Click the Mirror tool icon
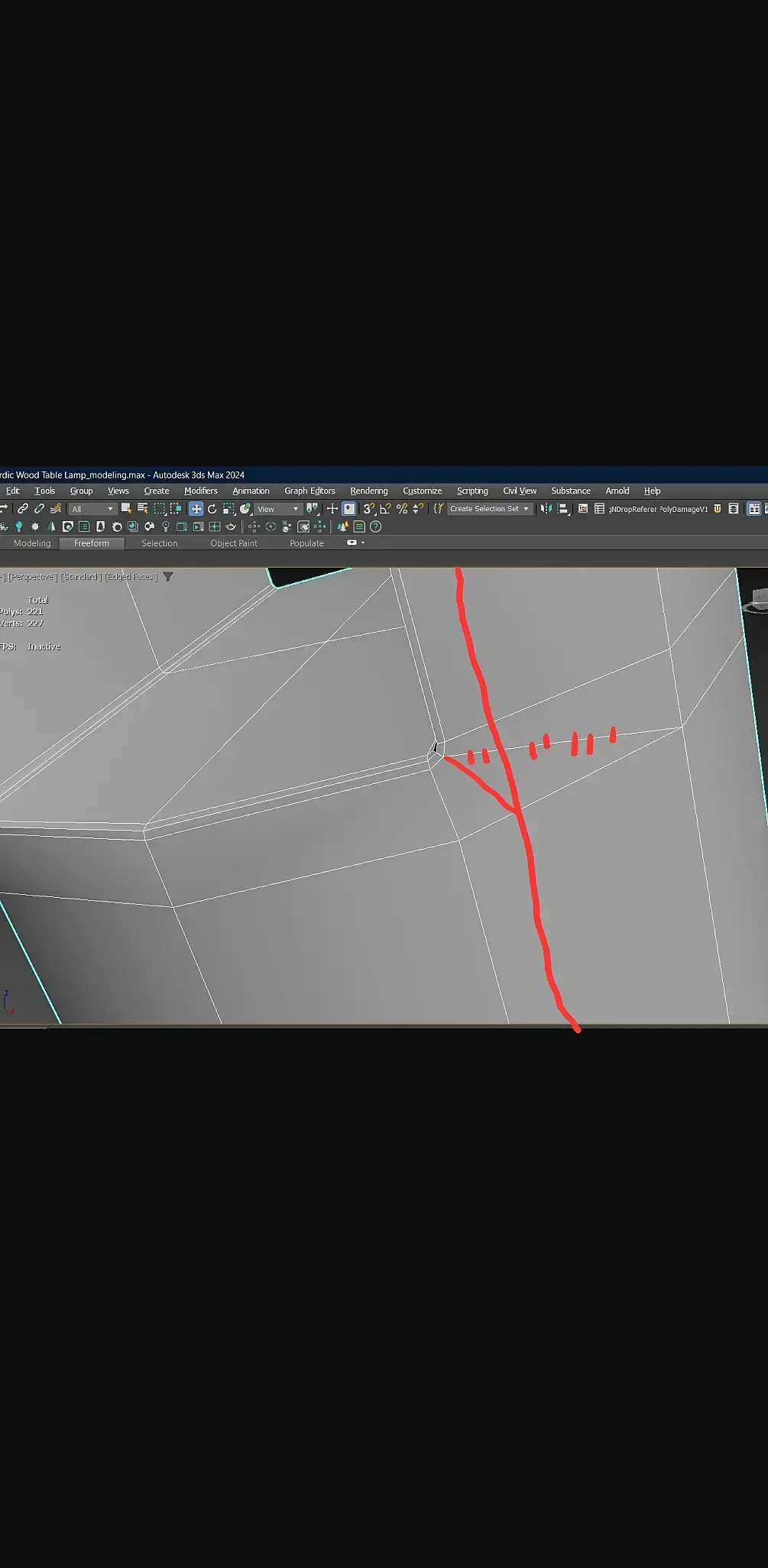768x1568 pixels. (546, 509)
